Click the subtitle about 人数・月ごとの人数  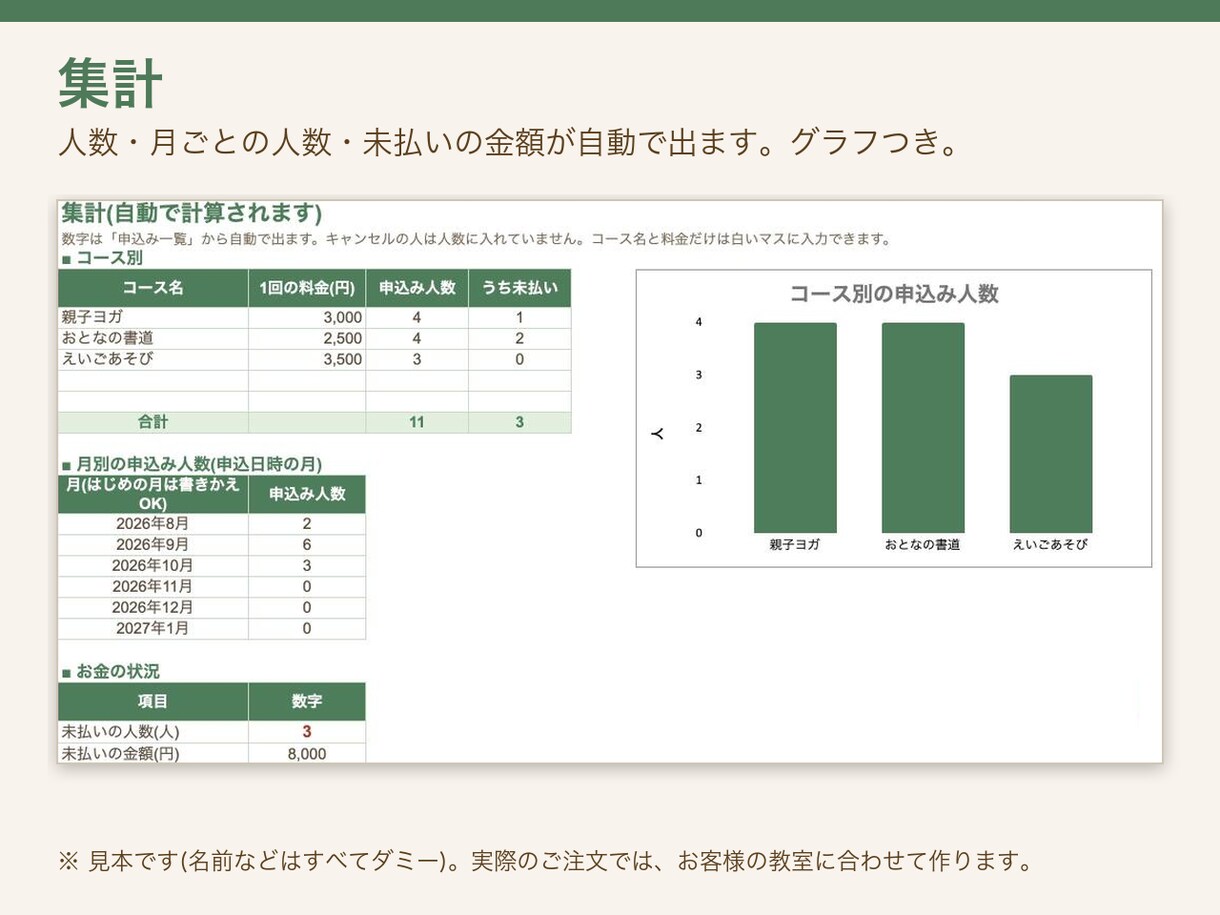click(x=509, y=142)
